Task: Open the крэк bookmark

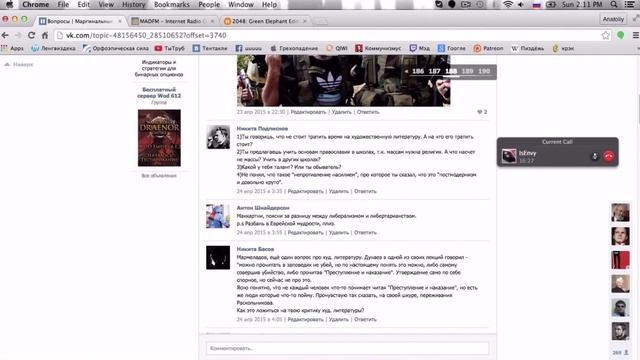Action: point(563,48)
